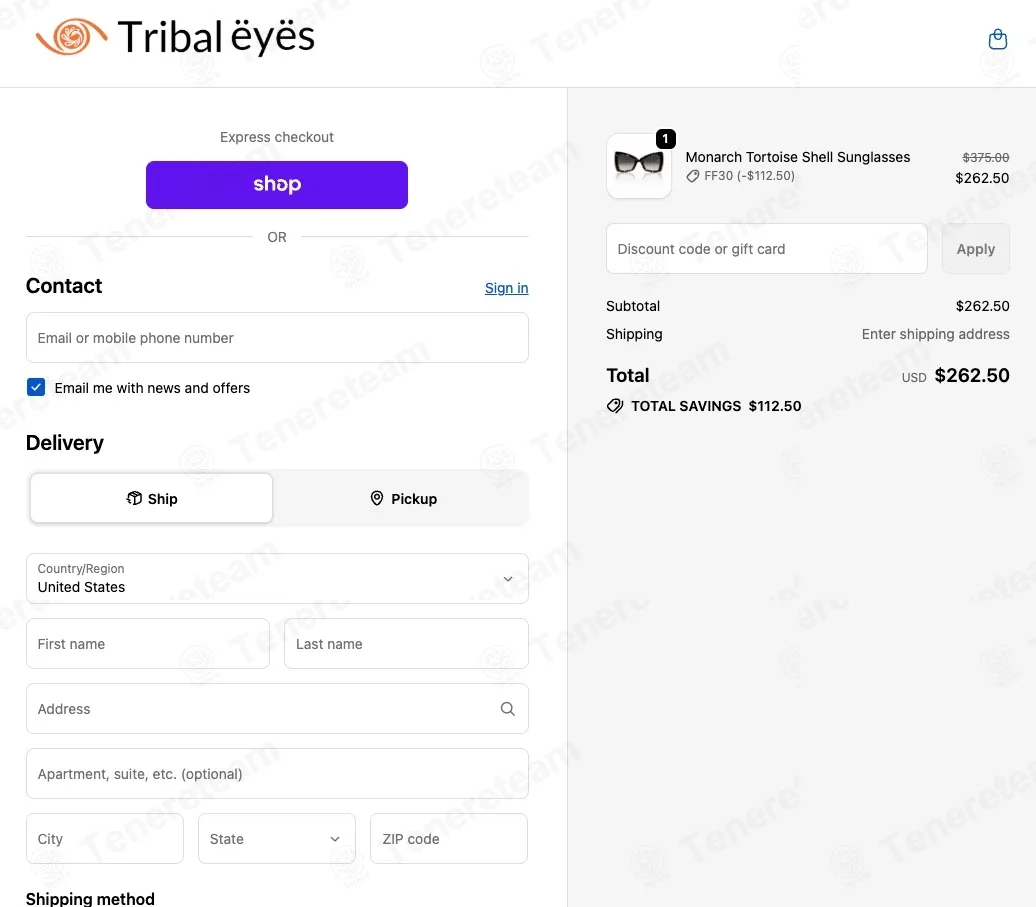Click the Tribal Eyes logo
The image size is (1036, 907).
(175, 37)
